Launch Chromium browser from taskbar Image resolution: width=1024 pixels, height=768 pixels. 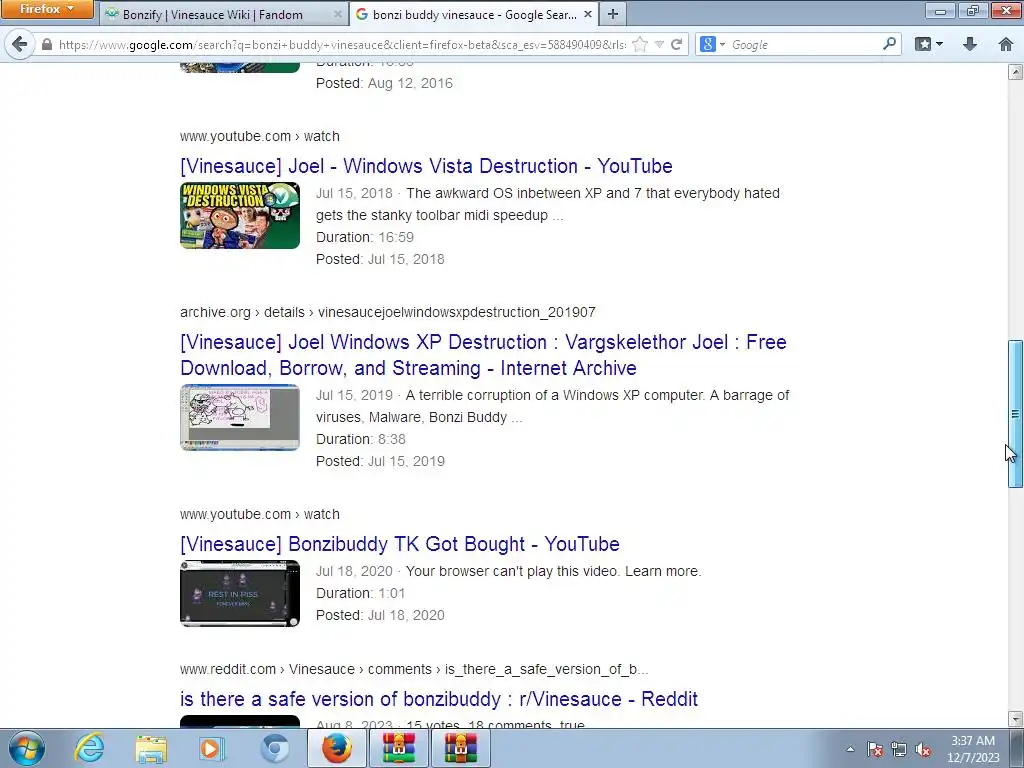tap(274, 748)
